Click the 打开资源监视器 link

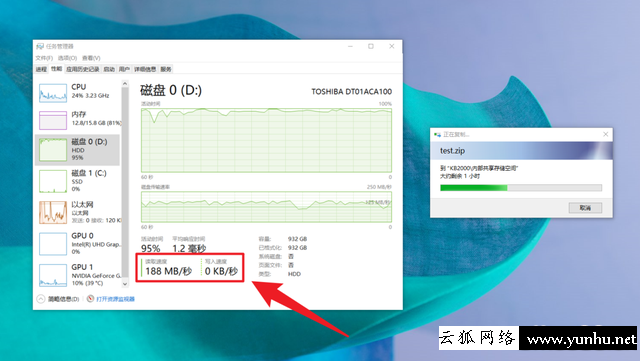[x=116, y=299]
